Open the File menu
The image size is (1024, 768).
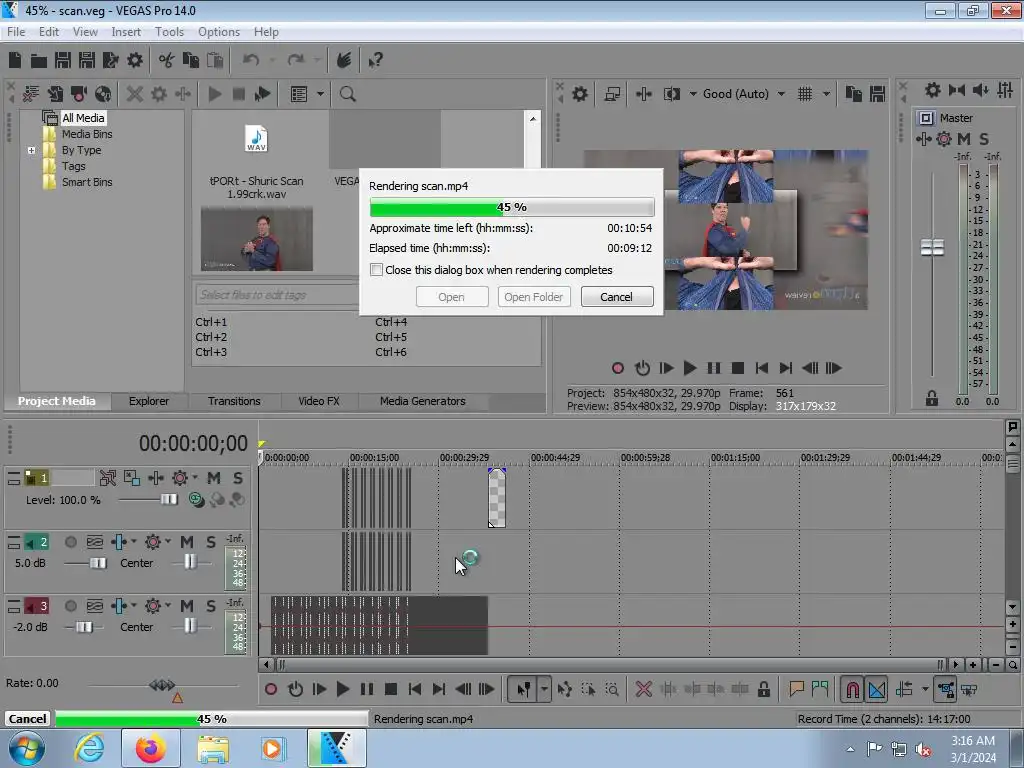click(x=16, y=32)
